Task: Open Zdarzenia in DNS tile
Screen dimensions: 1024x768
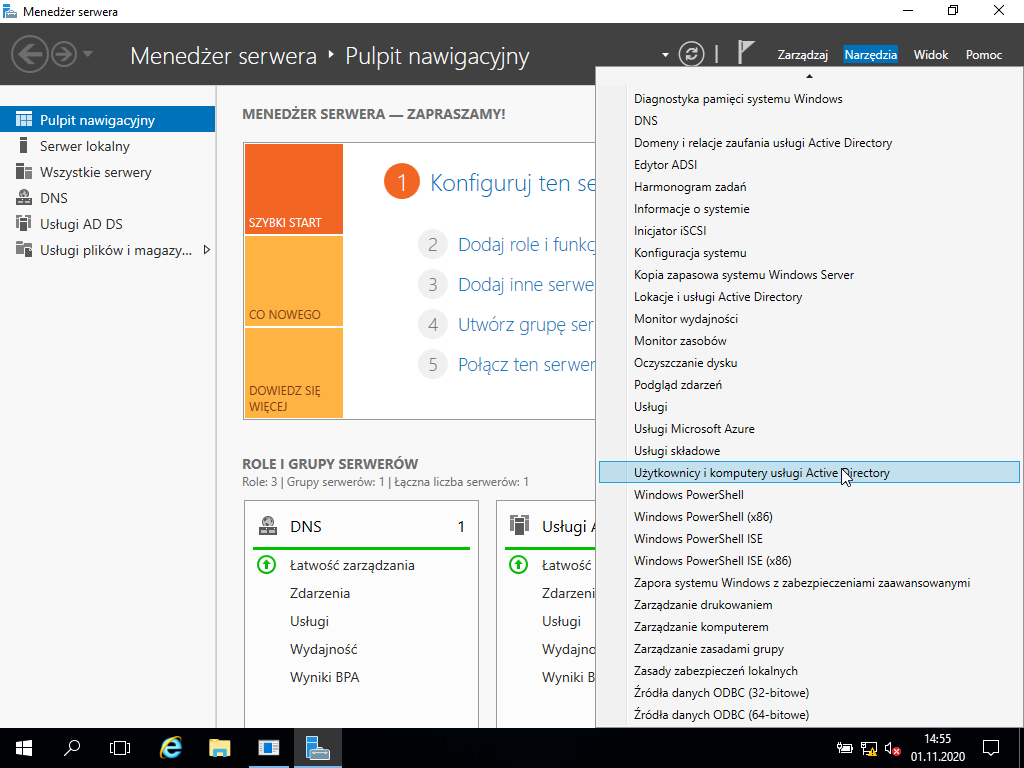Action: (x=320, y=593)
